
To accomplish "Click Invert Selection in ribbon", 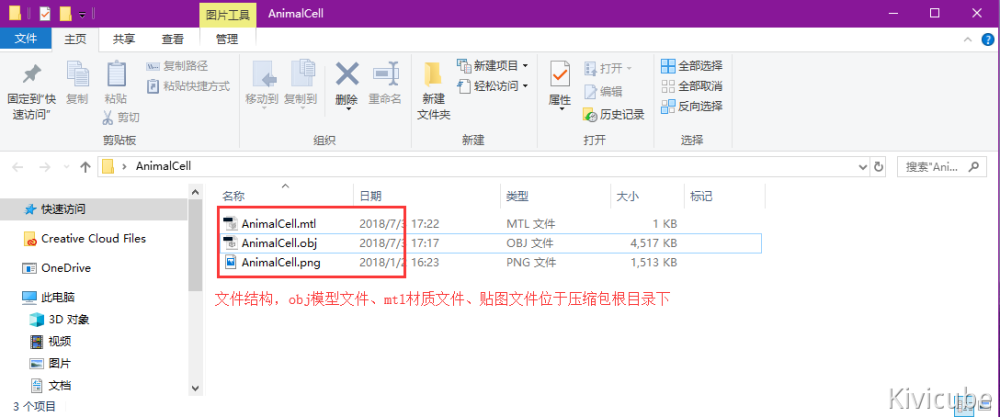I will click(x=691, y=106).
